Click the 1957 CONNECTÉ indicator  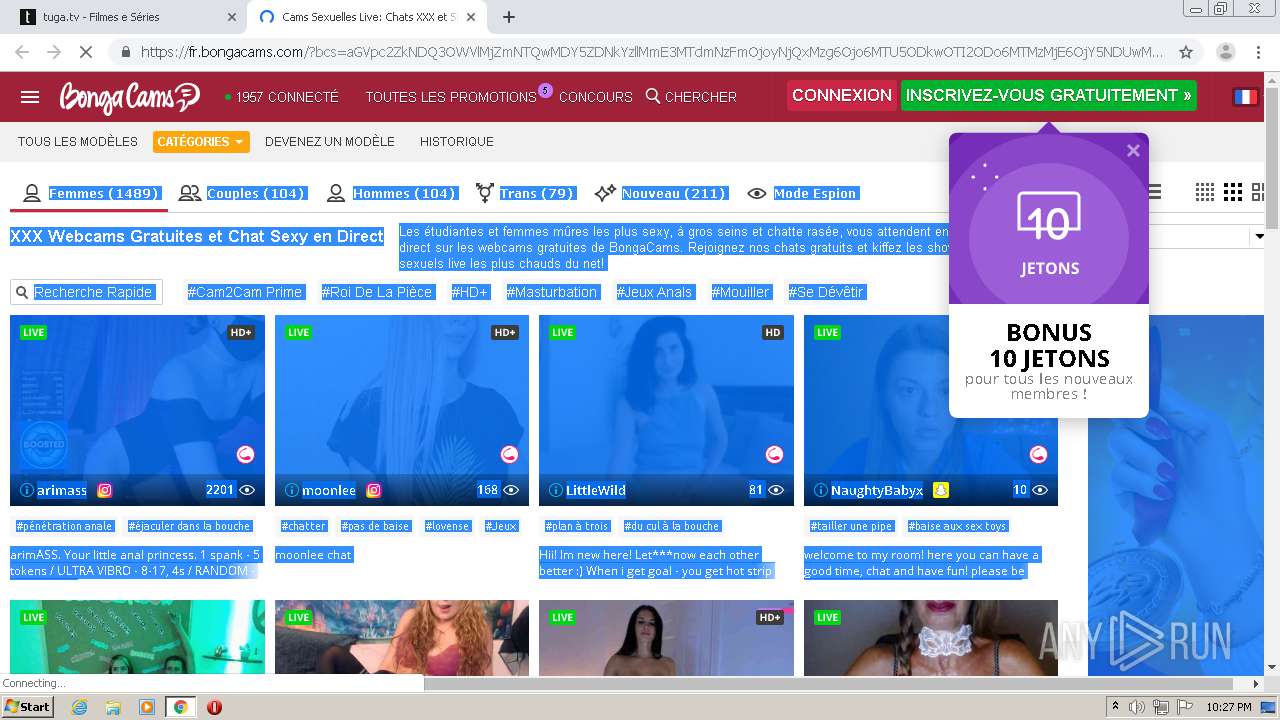[x=282, y=97]
